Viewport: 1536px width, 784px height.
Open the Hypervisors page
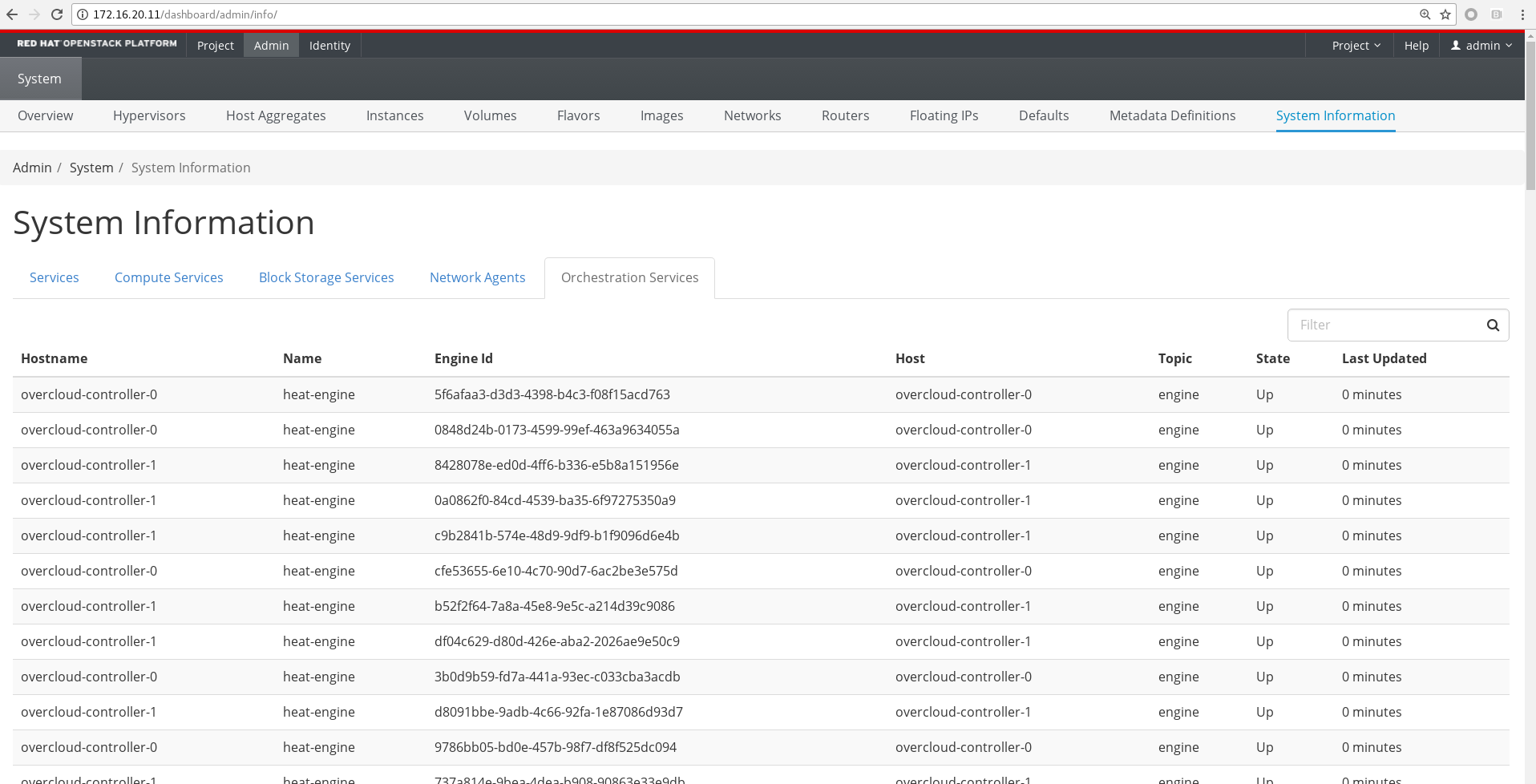click(x=149, y=115)
